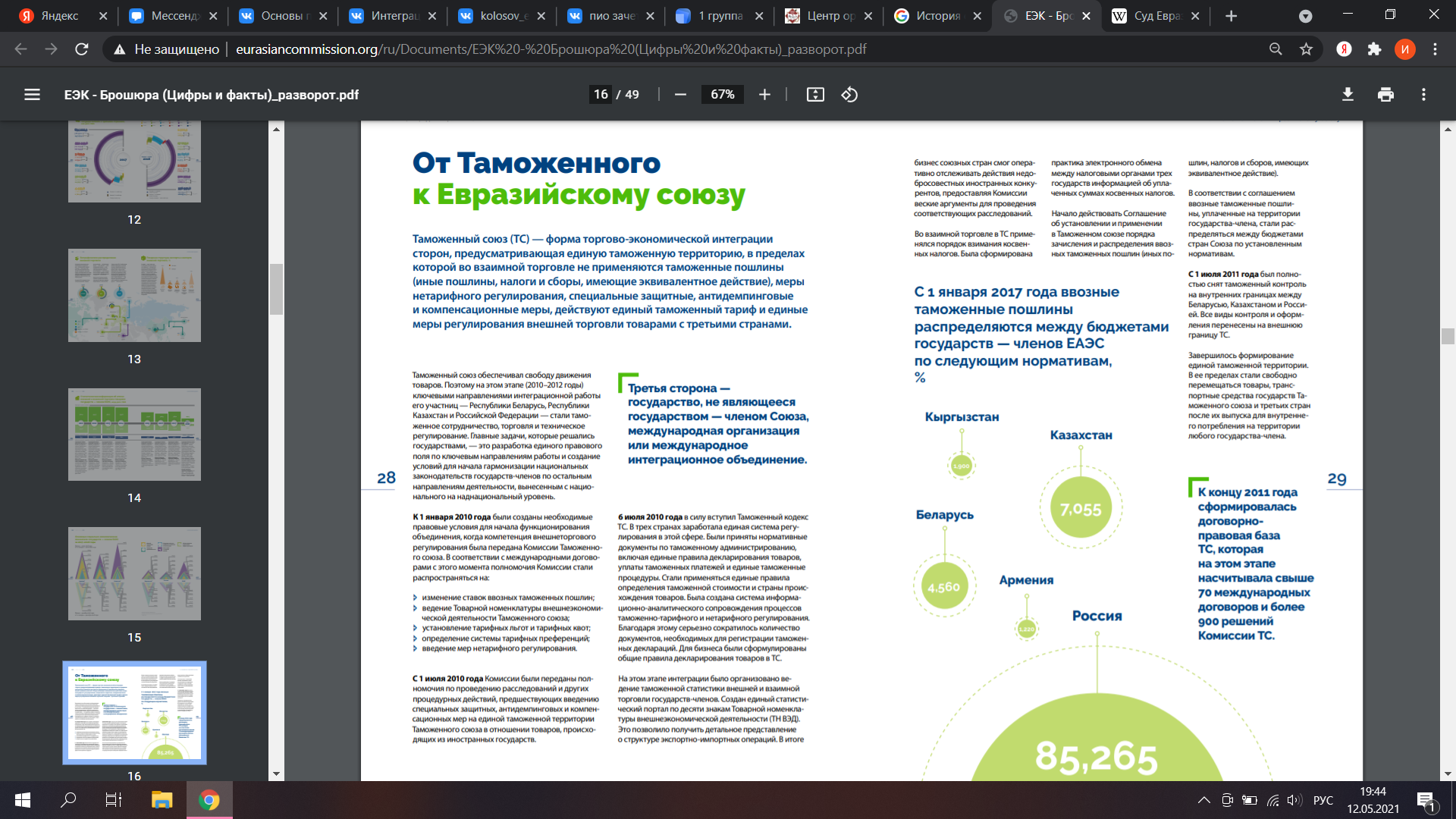1456x819 pixels.
Task: Zoom out the PDF with minus button
Action: point(680,95)
